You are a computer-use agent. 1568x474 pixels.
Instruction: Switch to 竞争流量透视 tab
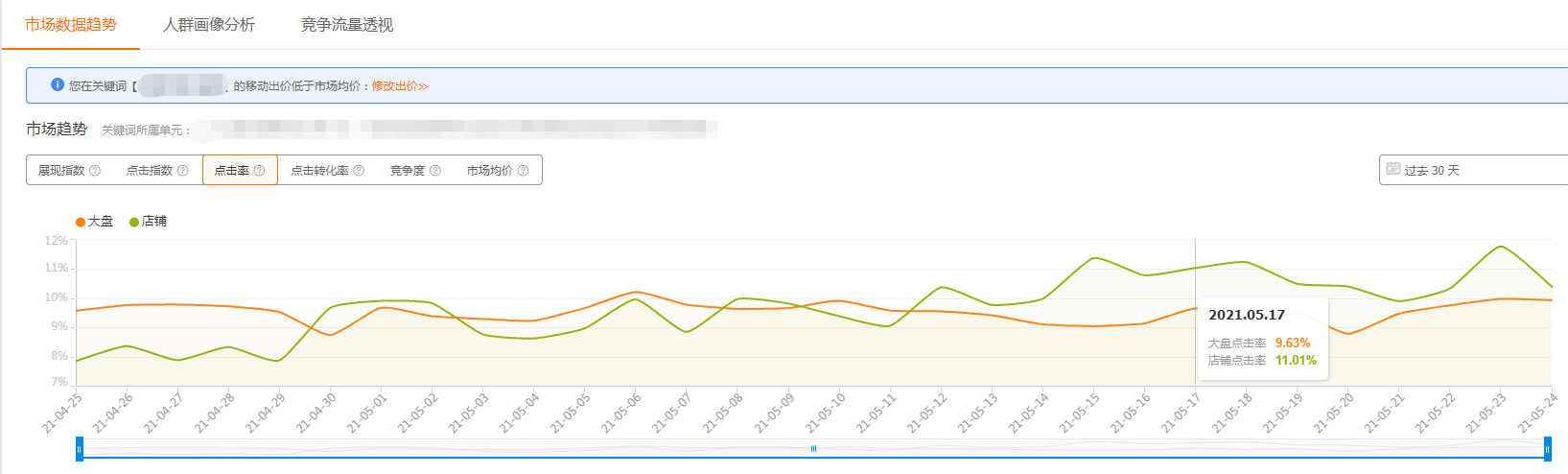point(347,25)
